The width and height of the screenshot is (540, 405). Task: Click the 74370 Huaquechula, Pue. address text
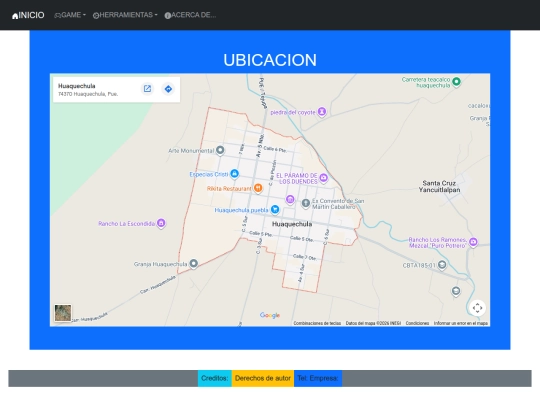[88, 94]
